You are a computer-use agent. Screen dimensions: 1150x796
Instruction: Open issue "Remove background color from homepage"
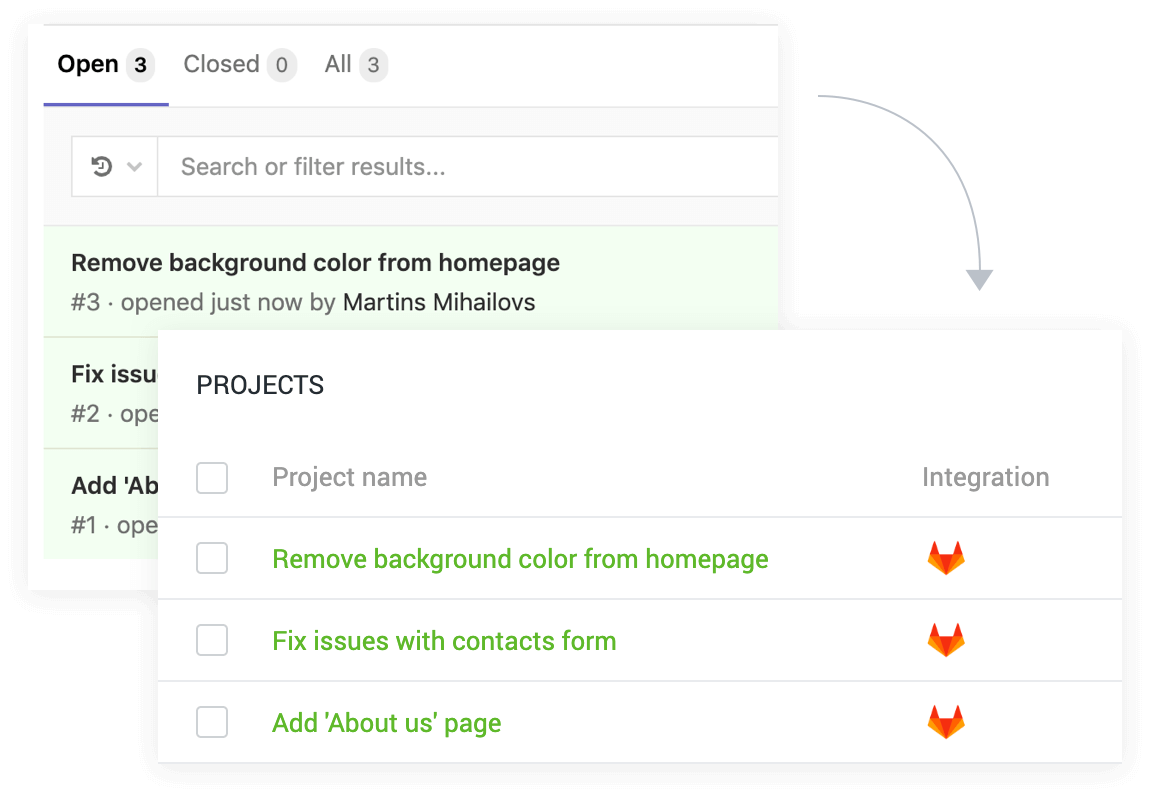click(x=314, y=262)
